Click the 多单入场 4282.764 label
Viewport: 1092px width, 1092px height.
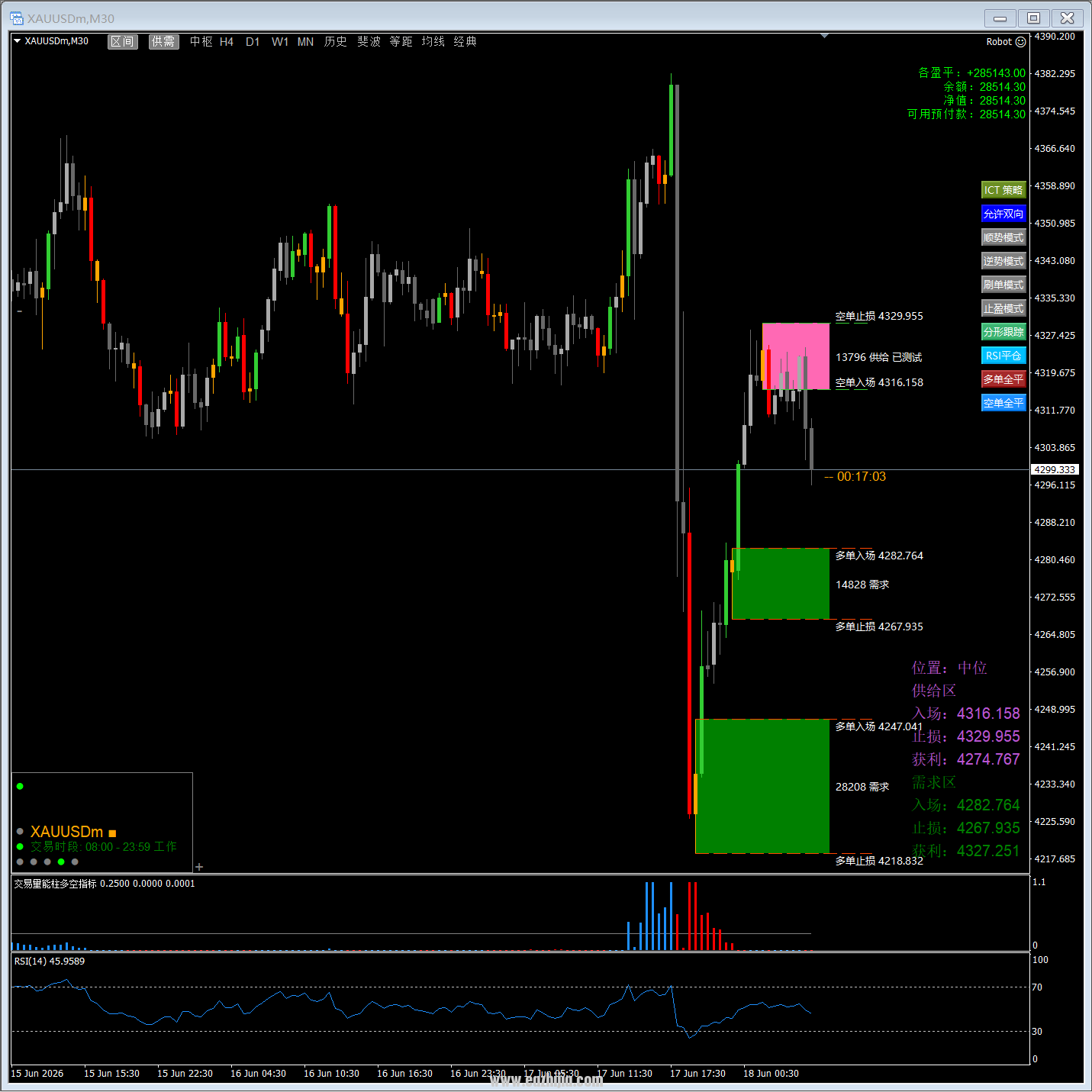(879, 556)
